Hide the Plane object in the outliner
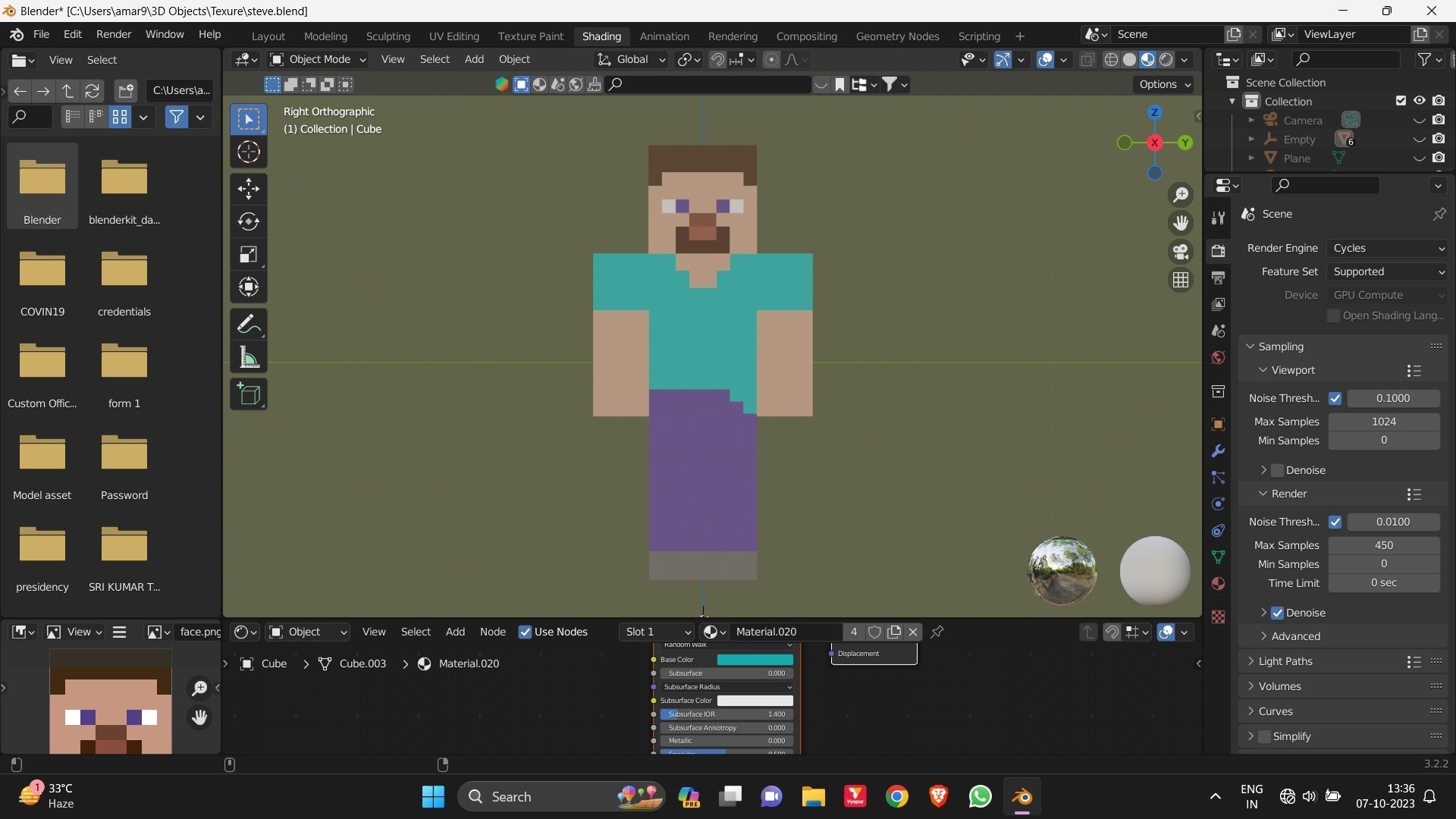1456x819 pixels. (1417, 158)
